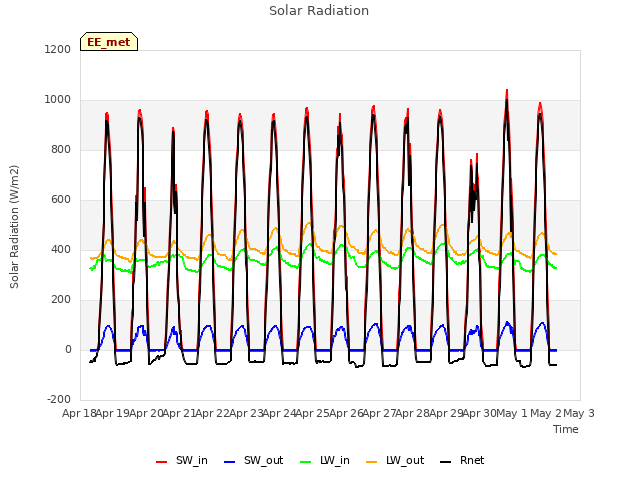
Task: Click the blue SW_out legend color marker
Action: point(230,462)
